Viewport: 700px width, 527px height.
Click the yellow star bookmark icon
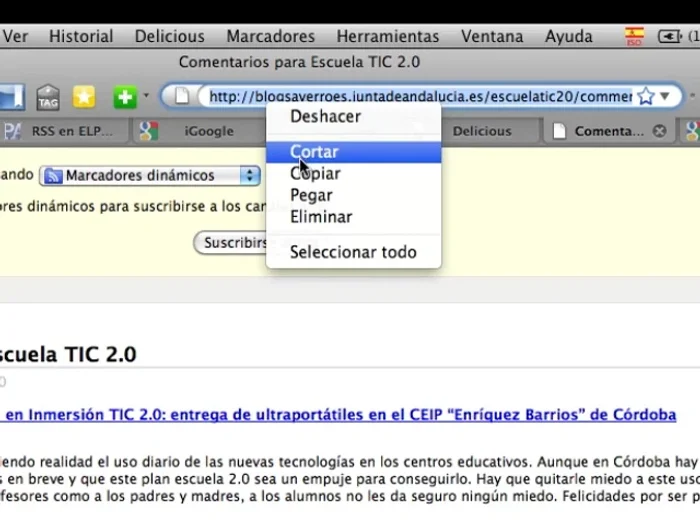[x=84, y=97]
